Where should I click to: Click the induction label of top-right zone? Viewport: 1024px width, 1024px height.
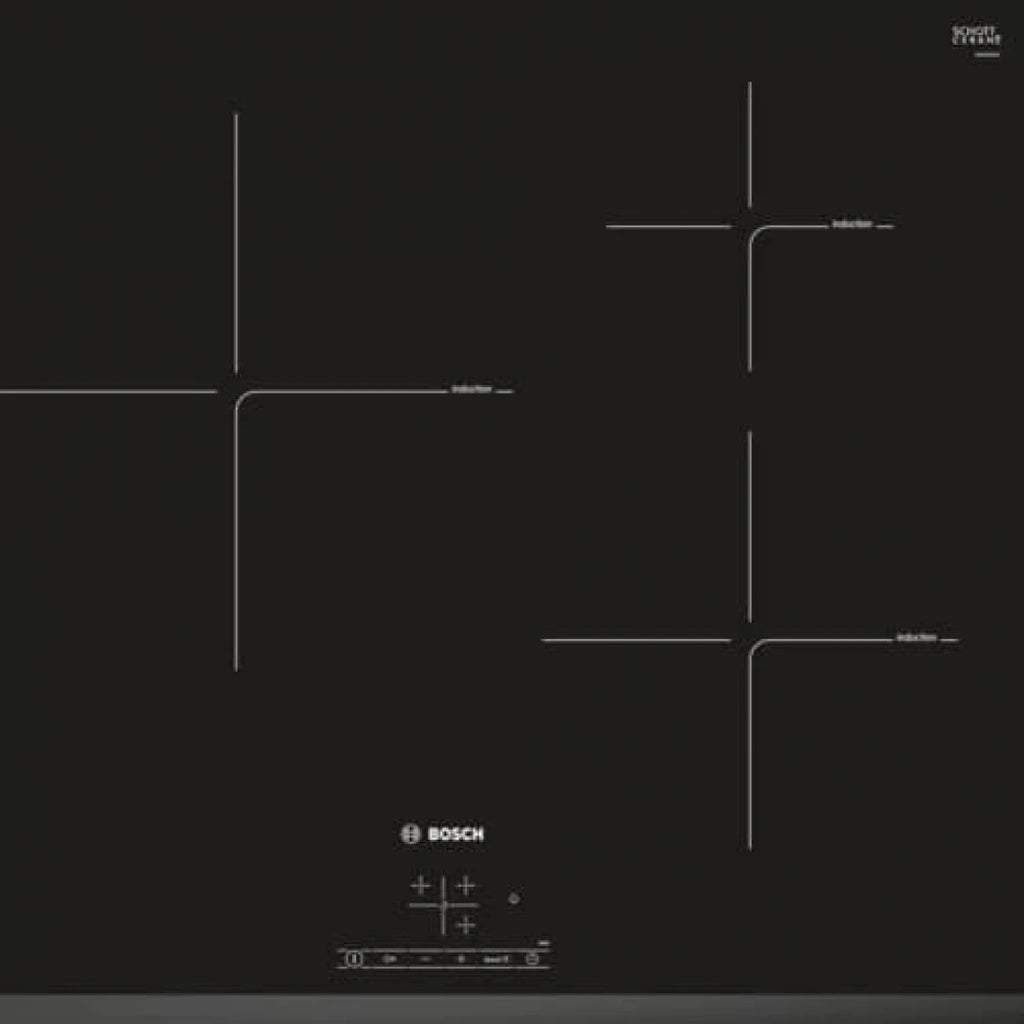851,224
